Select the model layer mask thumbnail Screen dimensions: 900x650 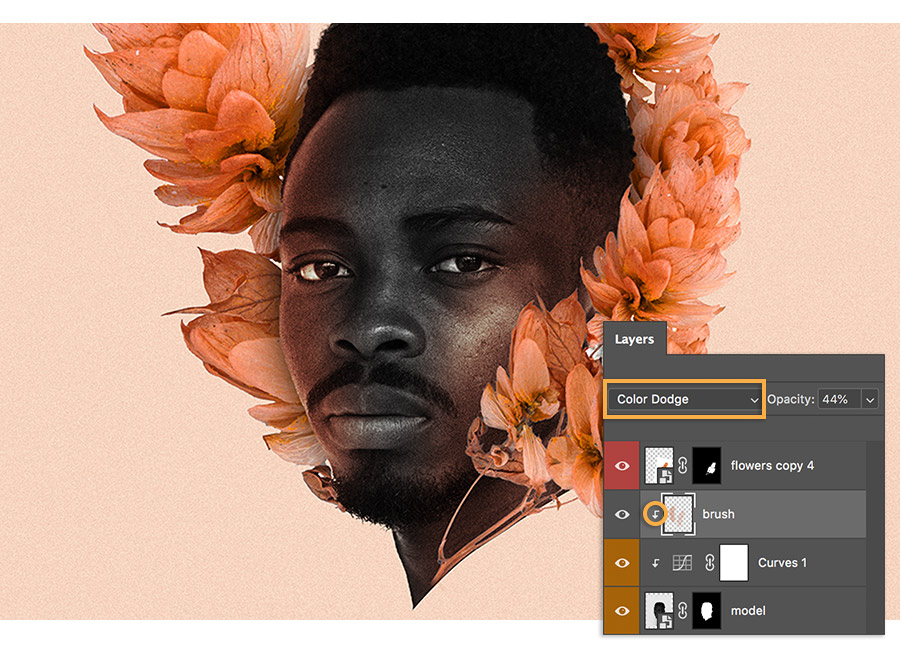[707, 611]
